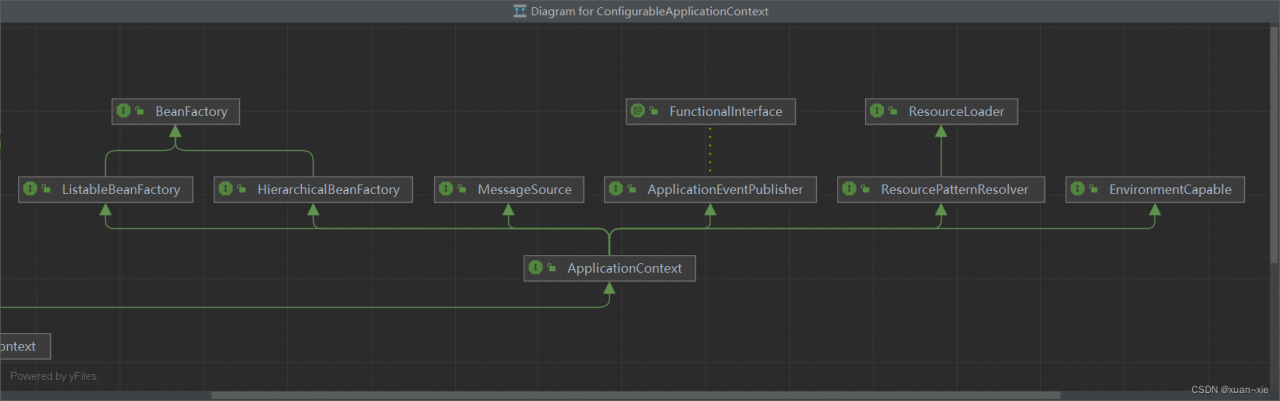Screen dimensions: 1280x401
Task: Click the interface icon on ListableBeanFactory
Action: [30, 189]
